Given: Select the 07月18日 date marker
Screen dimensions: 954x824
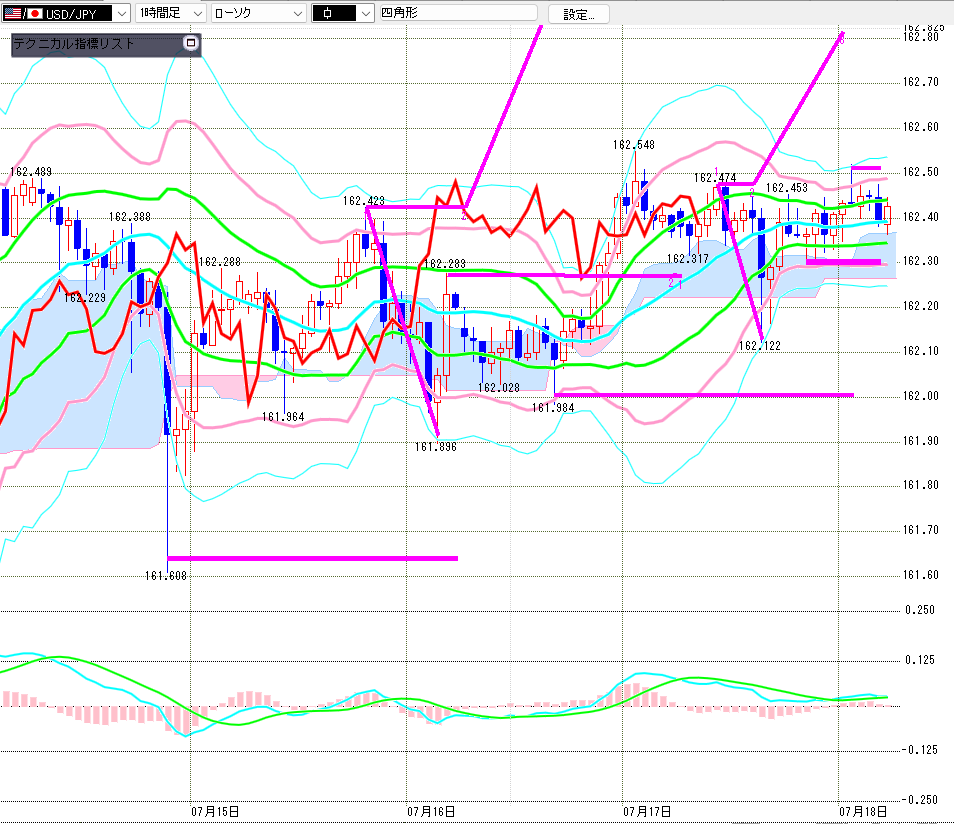Looking at the screenshot, I should pyautogui.click(x=863, y=811).
